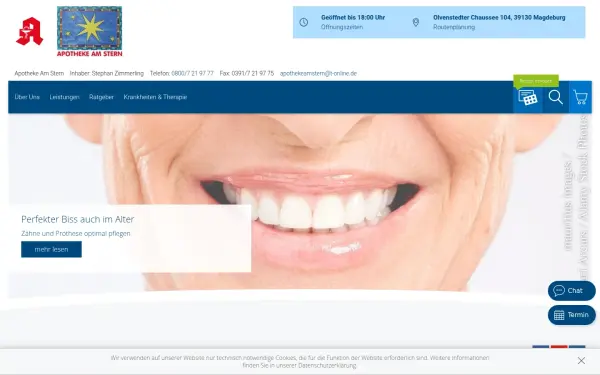Close the cookie notice banner

[581, 360]
